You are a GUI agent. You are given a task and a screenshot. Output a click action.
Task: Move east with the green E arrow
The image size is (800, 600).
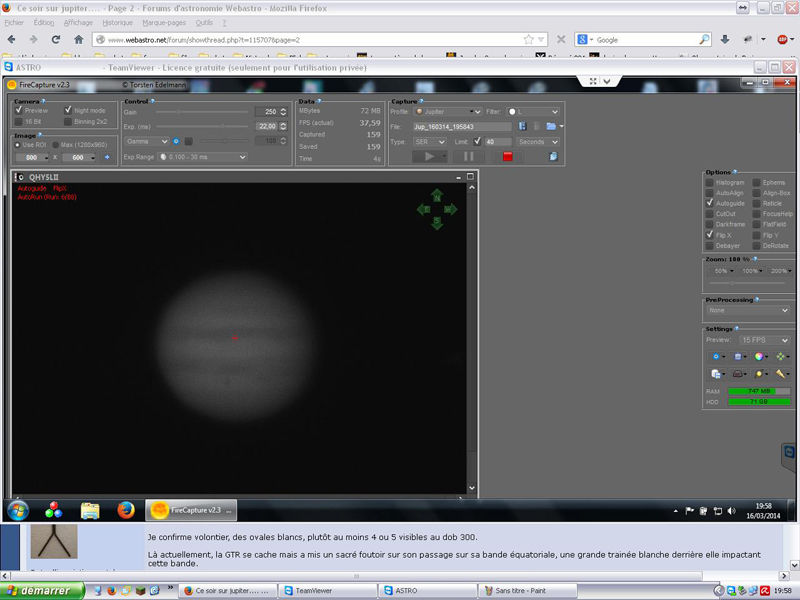point(424,209)
